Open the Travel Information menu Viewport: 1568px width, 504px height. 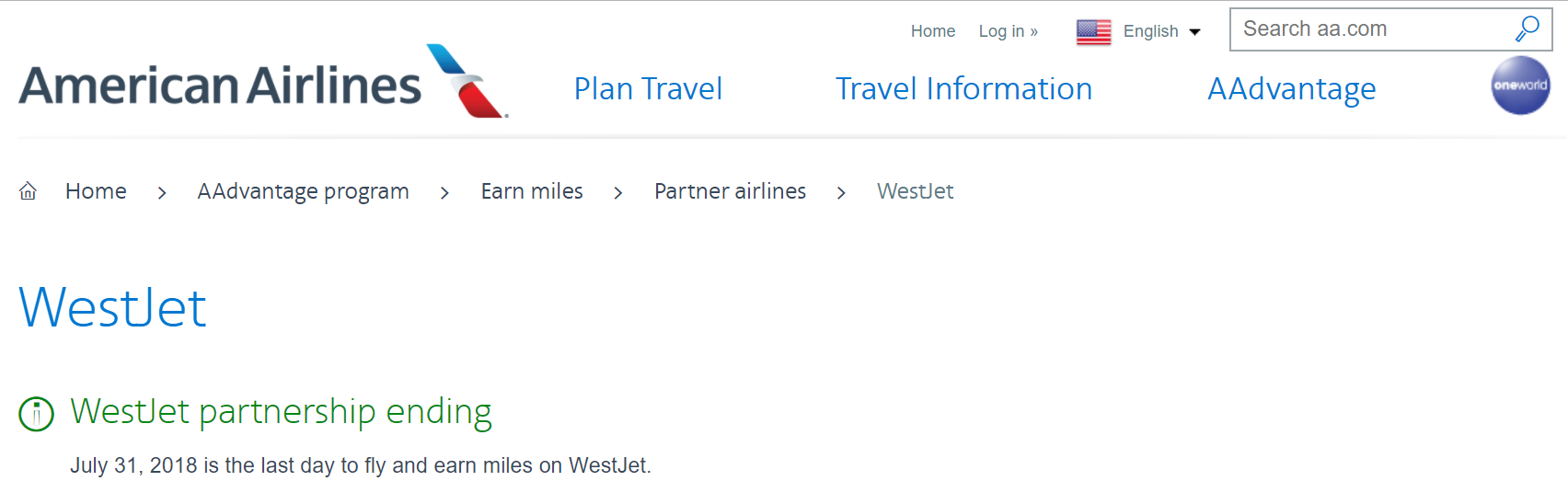pos(963,89)
